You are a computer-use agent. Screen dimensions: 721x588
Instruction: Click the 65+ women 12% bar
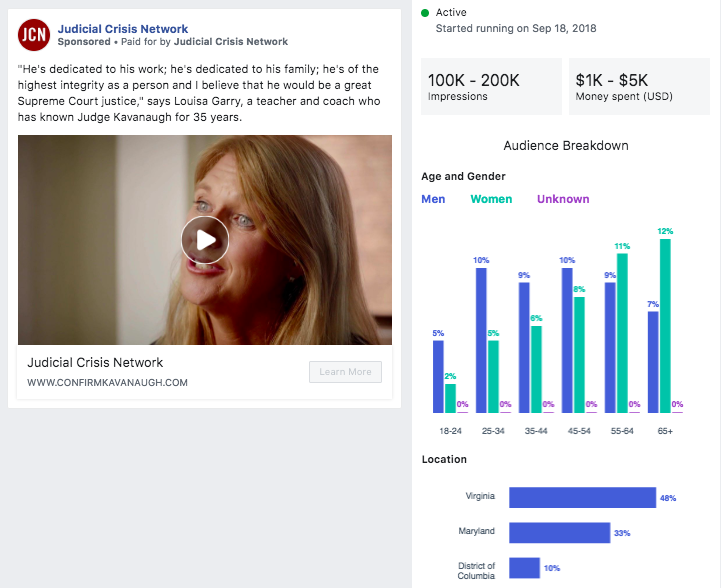click(x=665, y=325)
